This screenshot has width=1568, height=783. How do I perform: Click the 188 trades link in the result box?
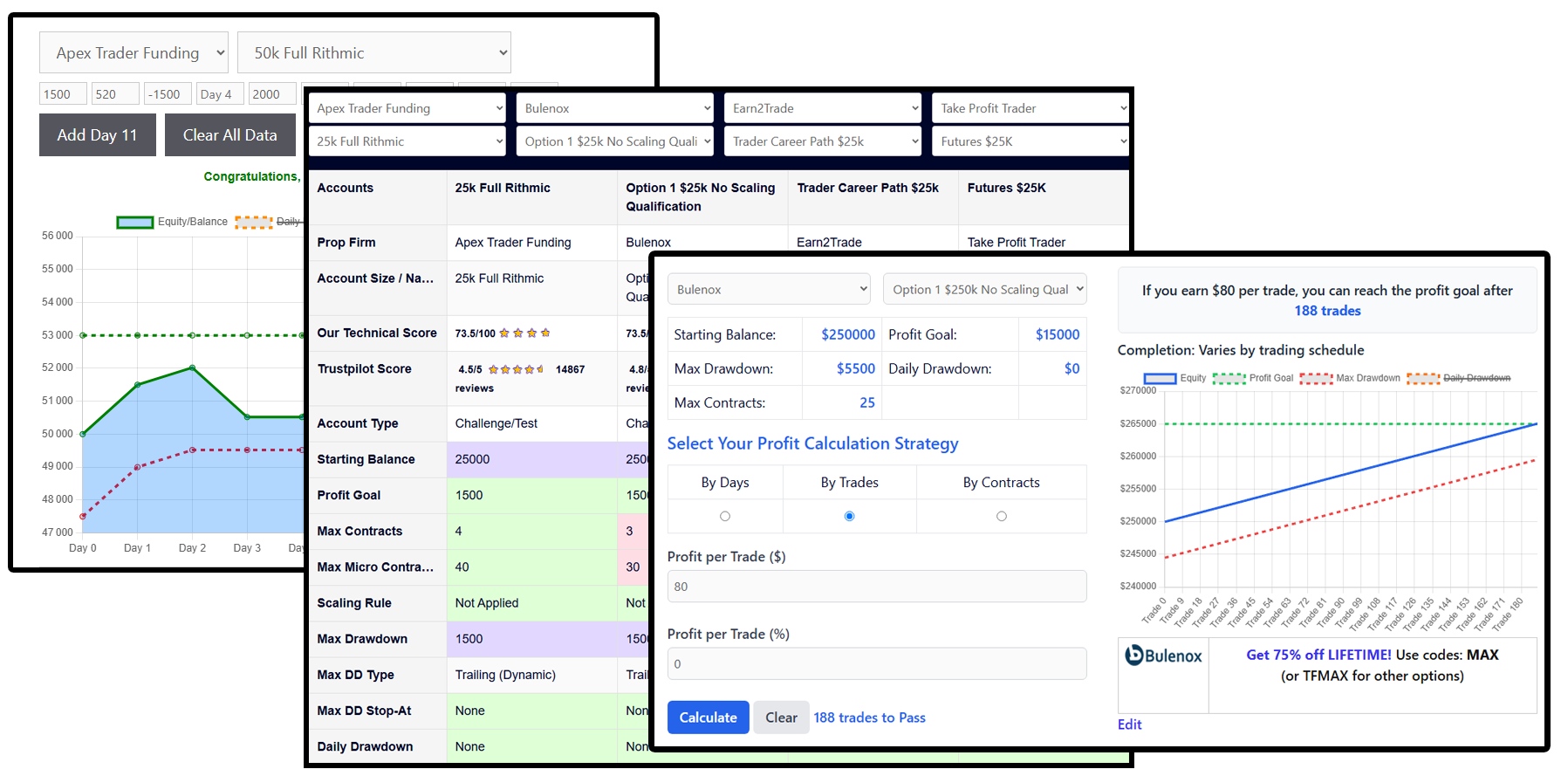(x=1327, y=311)
